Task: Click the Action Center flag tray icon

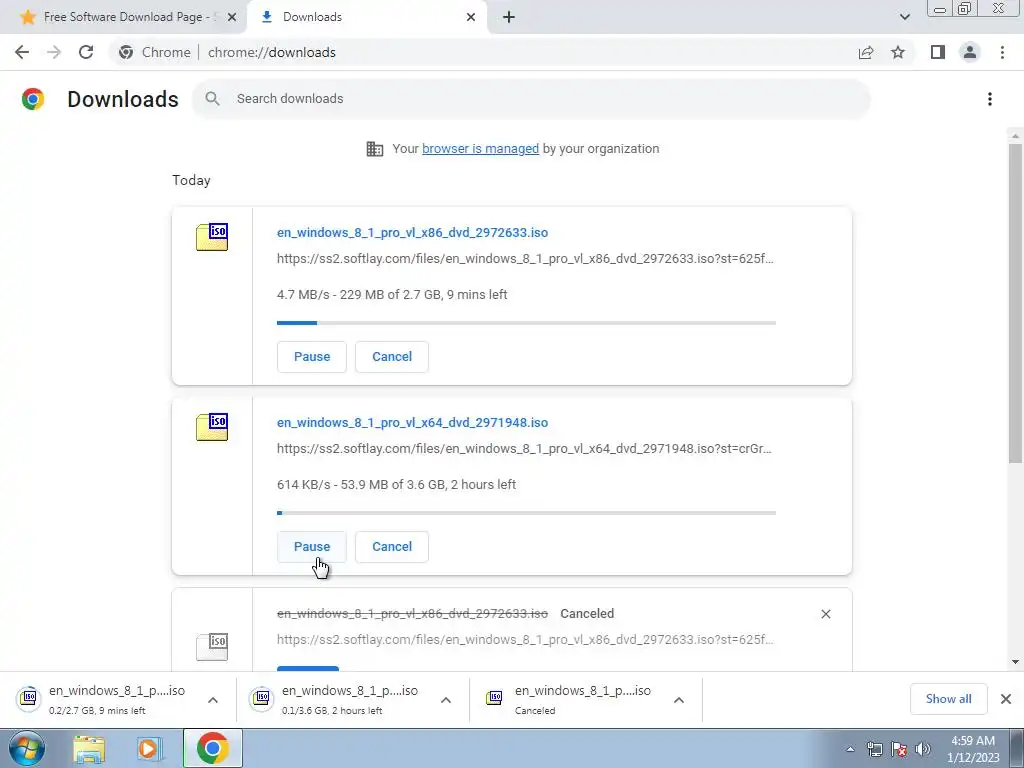Action: 899,748
